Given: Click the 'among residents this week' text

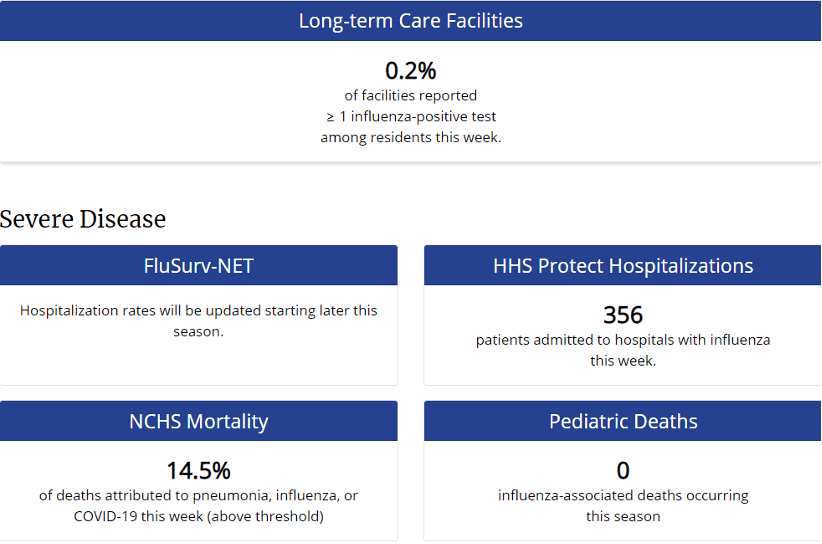Looking at the screenshot, I should 410,137.
